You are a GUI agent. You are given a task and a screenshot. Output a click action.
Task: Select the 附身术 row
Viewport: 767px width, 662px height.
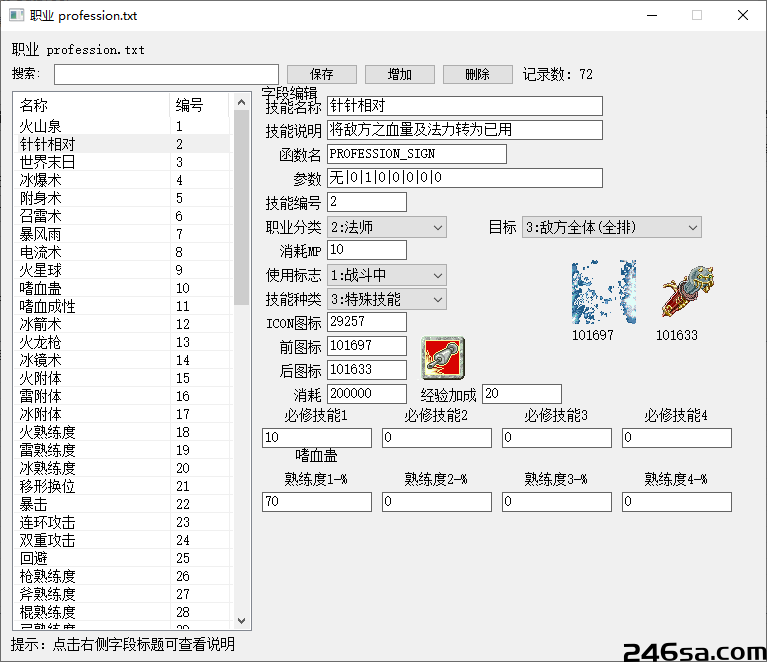(122, 198)
